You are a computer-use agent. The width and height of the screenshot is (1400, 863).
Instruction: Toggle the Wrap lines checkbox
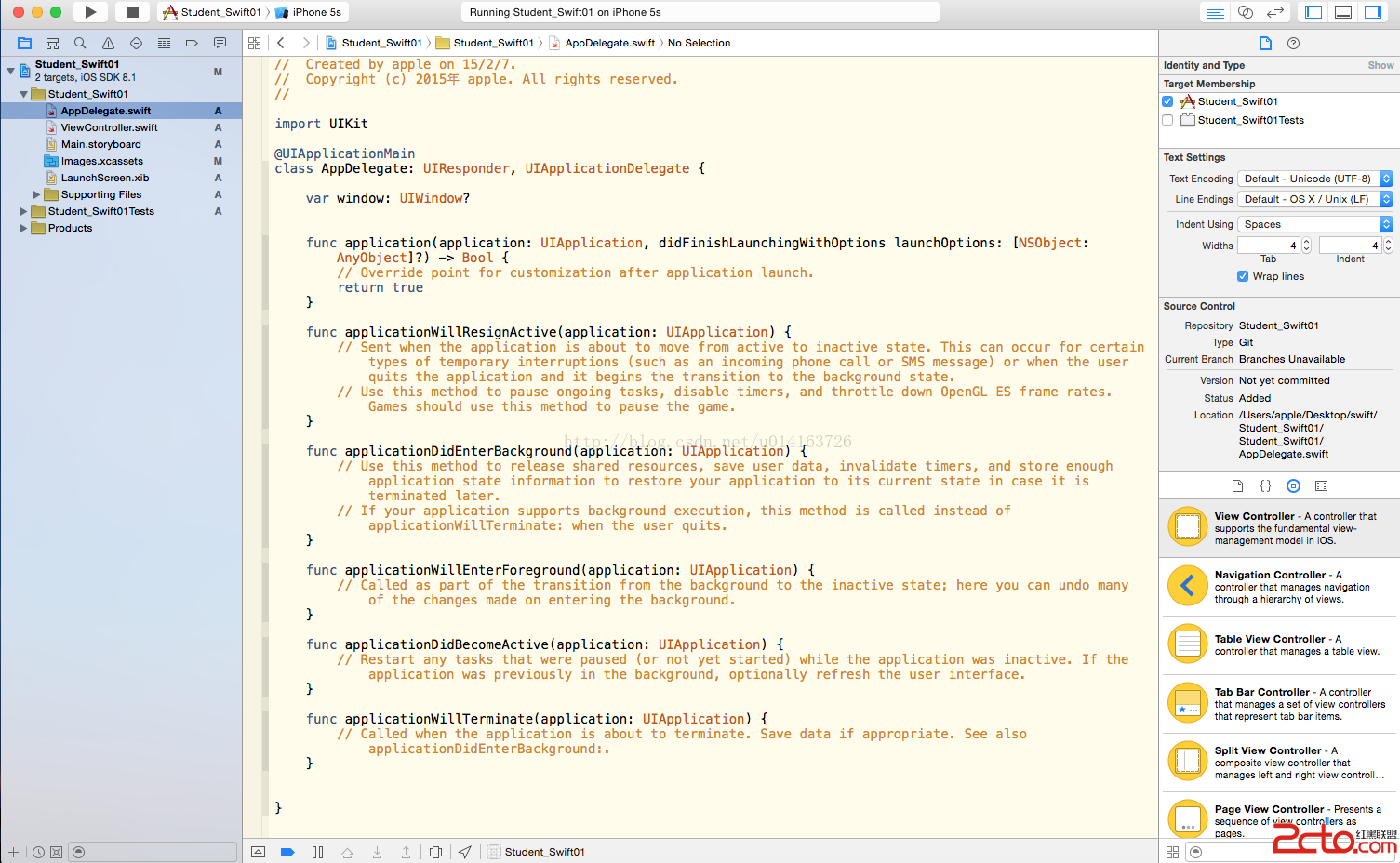[1243, 276]
